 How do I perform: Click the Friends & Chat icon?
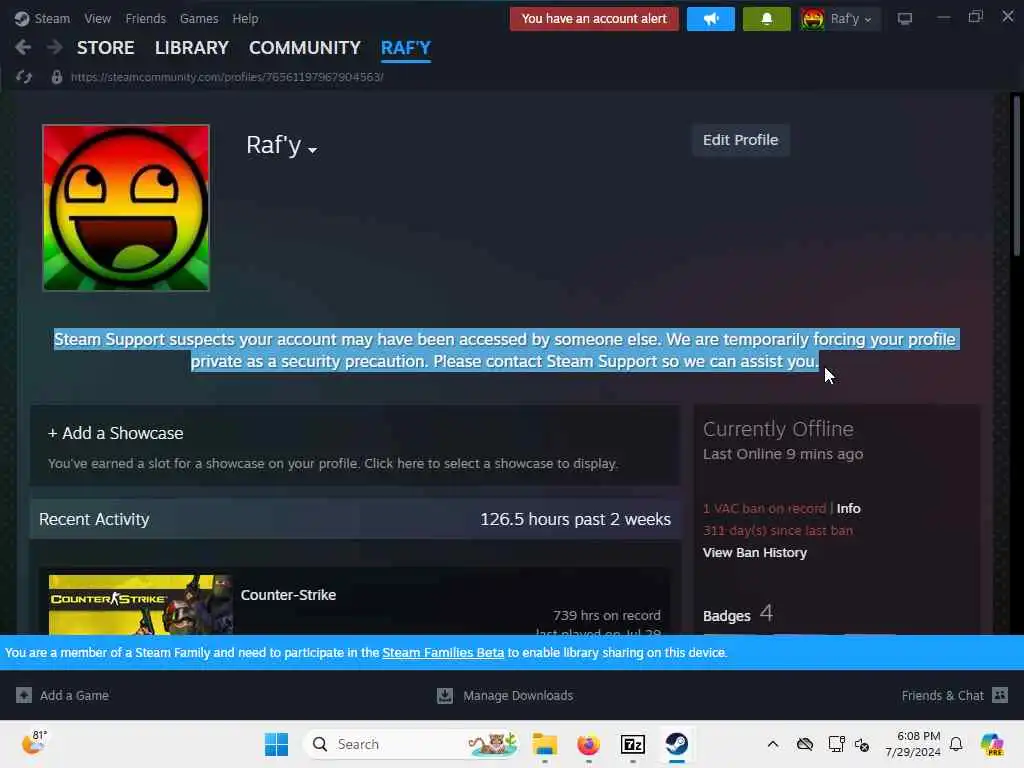click(1000, 695)
